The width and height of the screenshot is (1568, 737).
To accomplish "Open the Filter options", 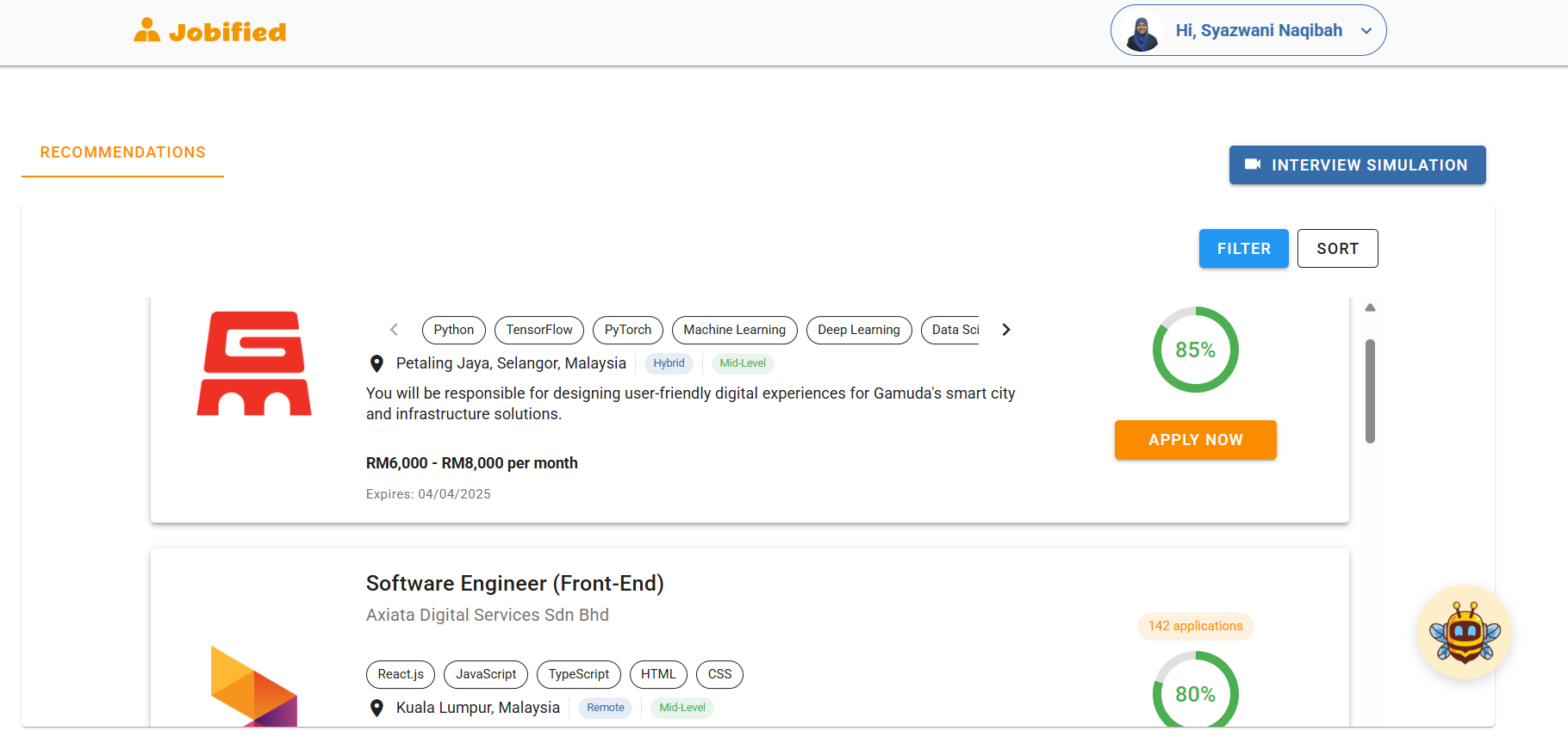I will click(x=1243, y=249).
